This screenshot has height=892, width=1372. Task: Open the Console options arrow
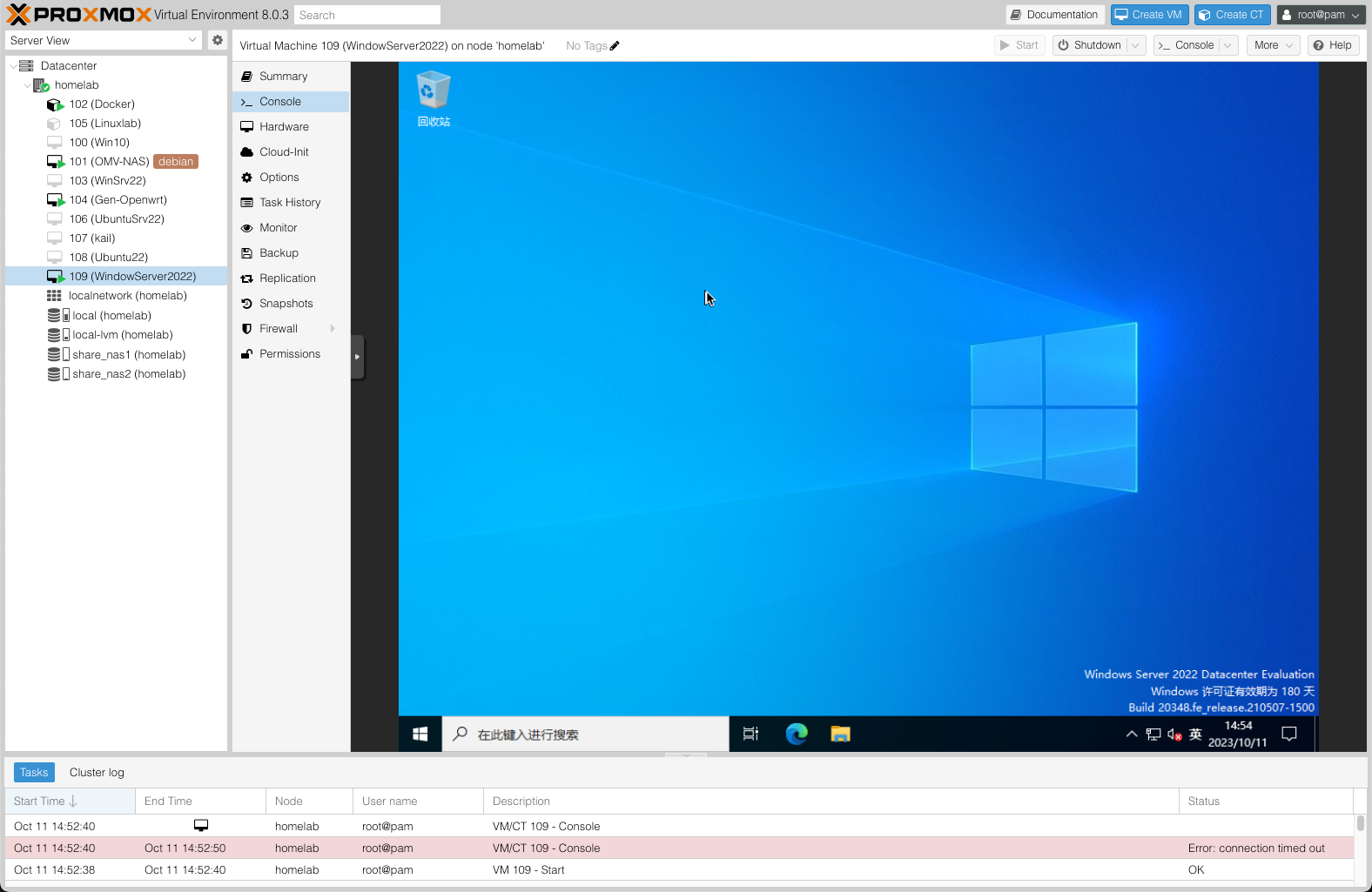tap(1227, 45)
